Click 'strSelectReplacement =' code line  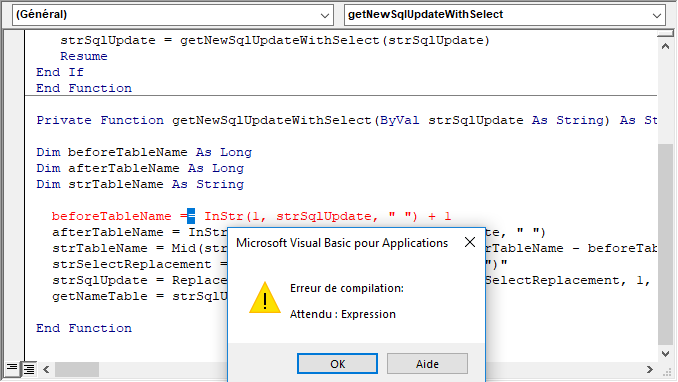click(139, 264)
